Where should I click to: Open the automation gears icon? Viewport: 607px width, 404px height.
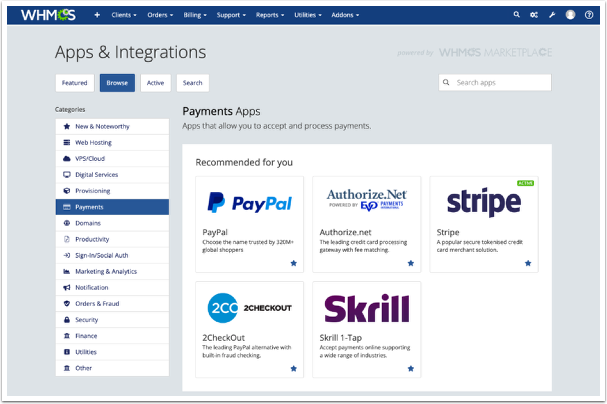[534, 15]
